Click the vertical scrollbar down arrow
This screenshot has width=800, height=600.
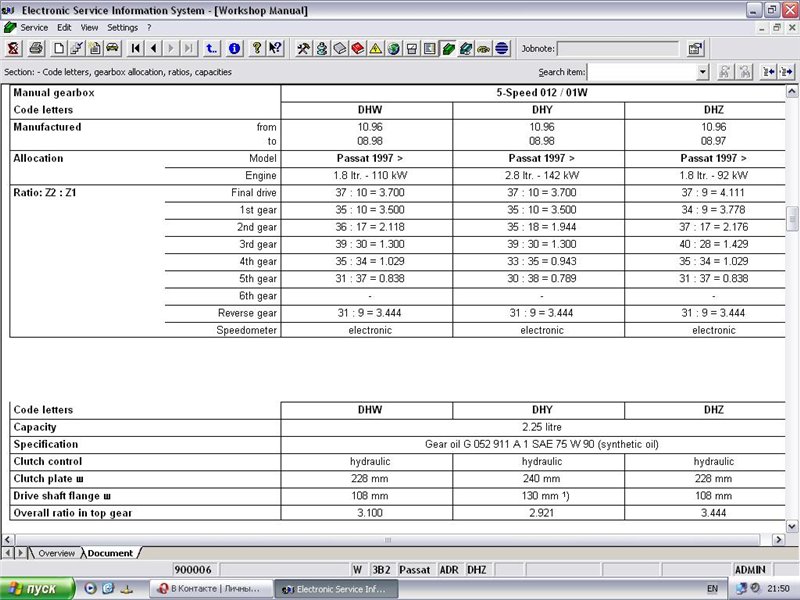pyautogui.click(x=792, y=526)
